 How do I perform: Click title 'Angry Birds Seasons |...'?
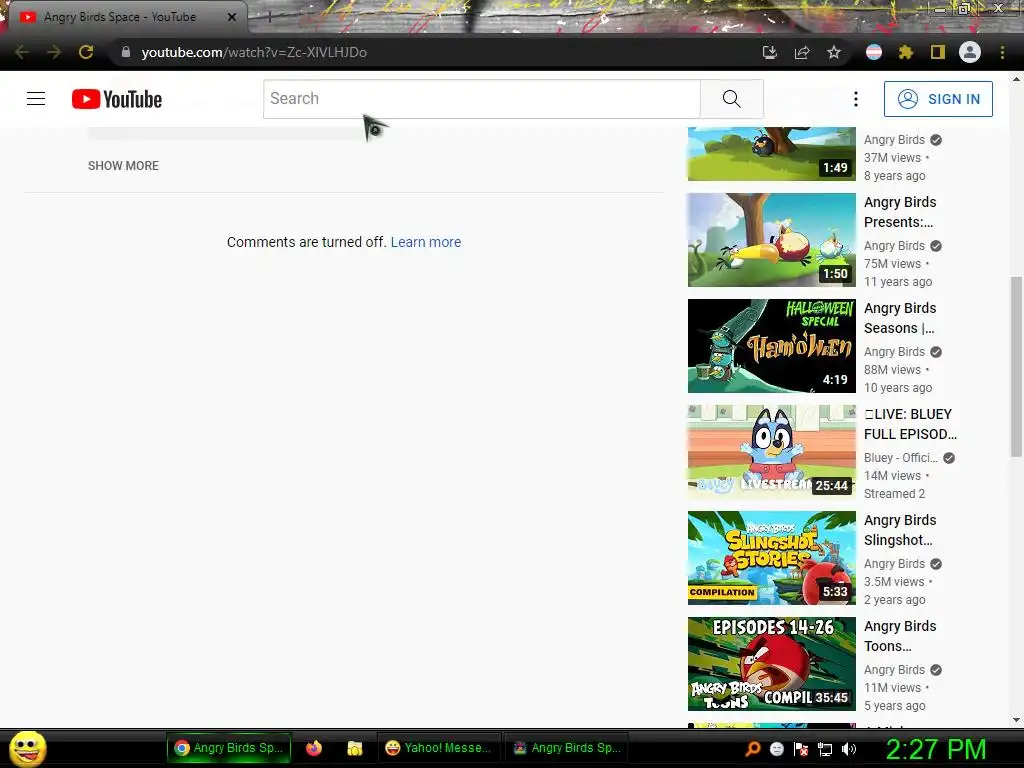900,318
